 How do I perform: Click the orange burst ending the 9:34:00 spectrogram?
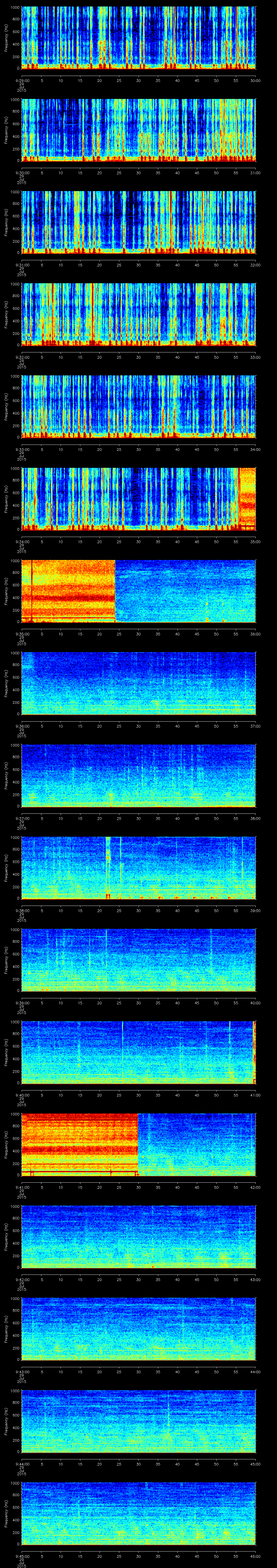247,498
